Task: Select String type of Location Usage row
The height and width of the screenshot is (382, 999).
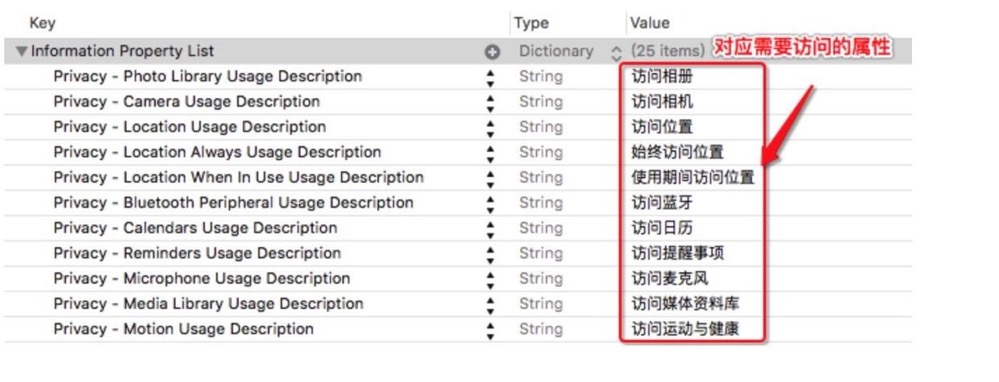Action: pos(541,127)
